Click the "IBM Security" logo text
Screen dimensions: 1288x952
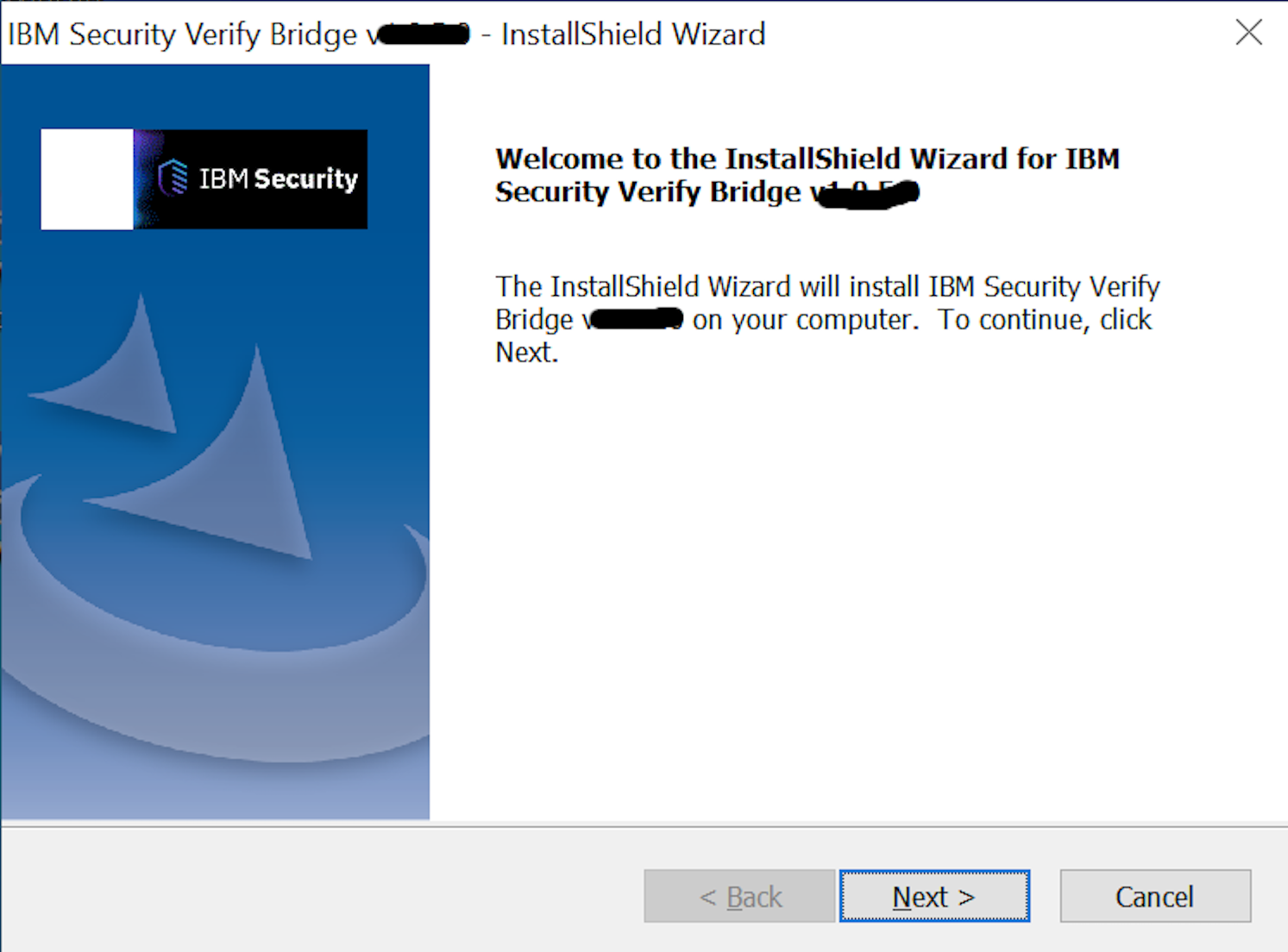point(278,178)
